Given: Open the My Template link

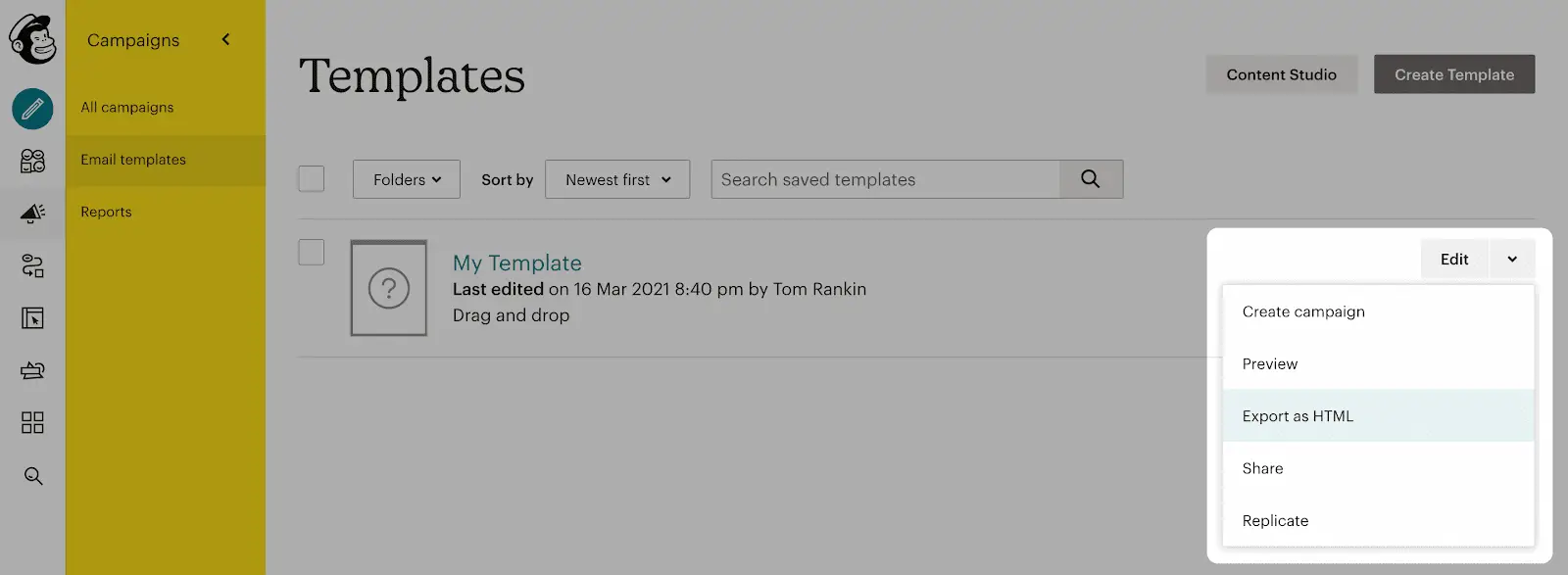Looking at the screenshot, I should tap(517, 263).
